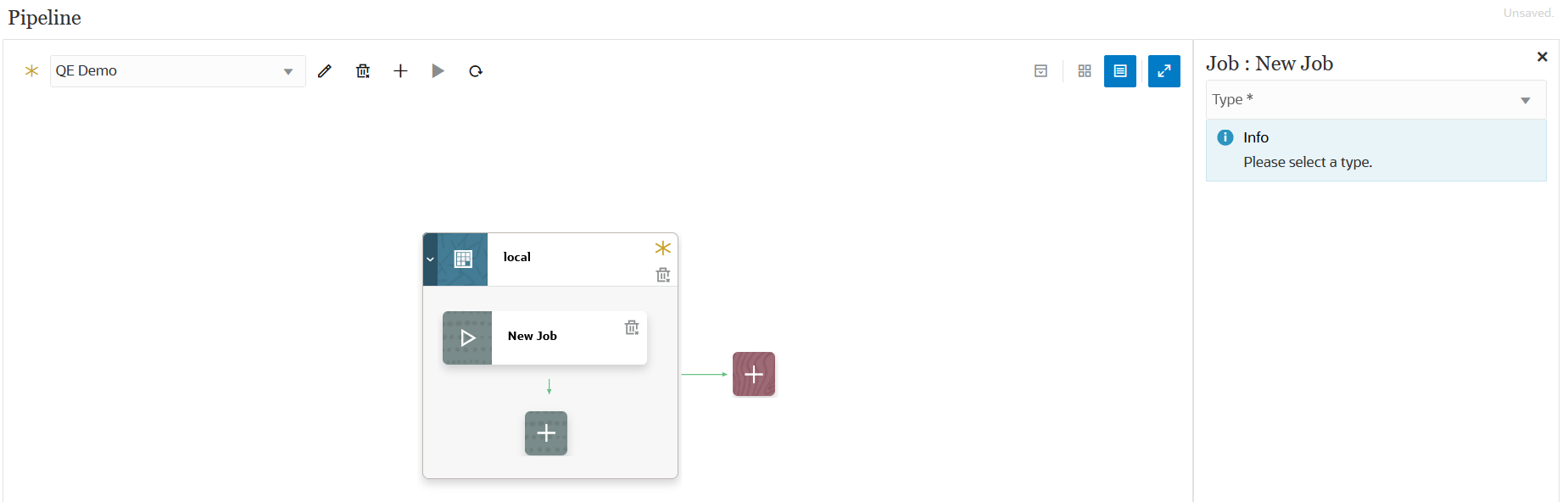
Task: Delete the local stage with its trash icon
Action: click(663, 275)
